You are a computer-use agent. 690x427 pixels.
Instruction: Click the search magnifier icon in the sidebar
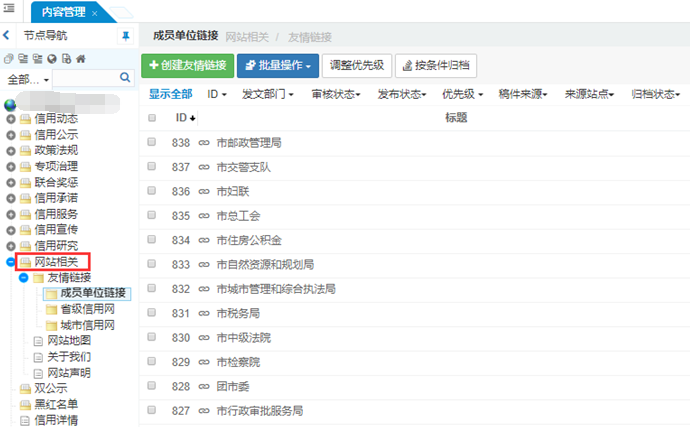[x=125, y=77]
